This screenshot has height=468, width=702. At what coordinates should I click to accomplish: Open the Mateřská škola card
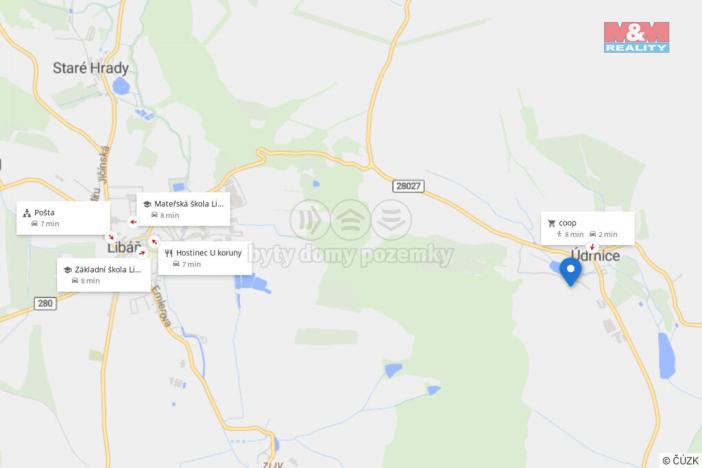(x=184, y=209)
